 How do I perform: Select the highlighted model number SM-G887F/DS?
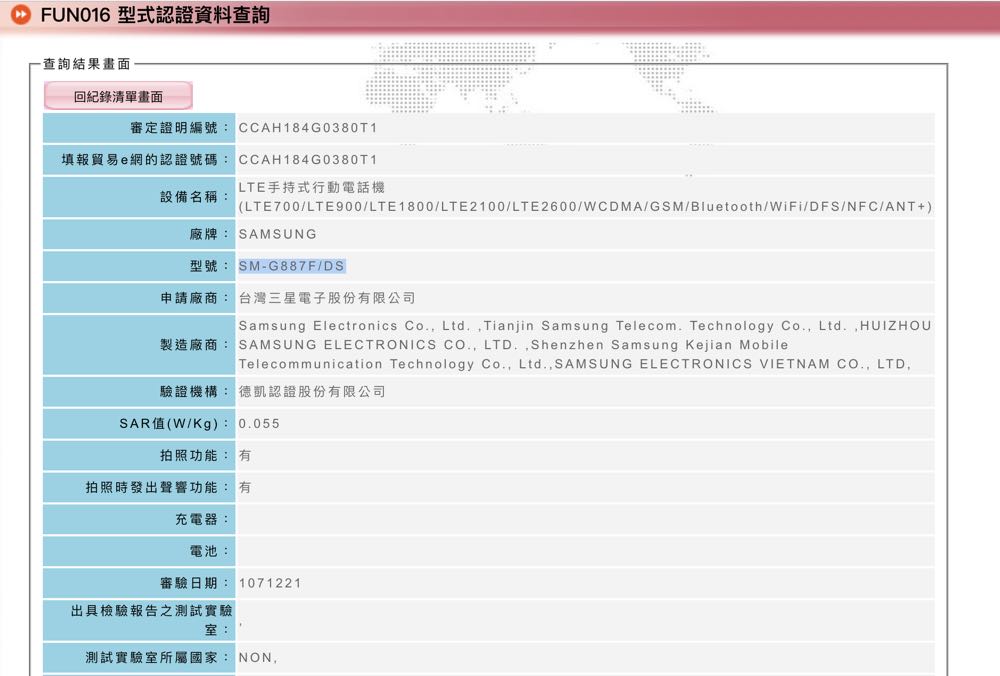pos(292,266)
